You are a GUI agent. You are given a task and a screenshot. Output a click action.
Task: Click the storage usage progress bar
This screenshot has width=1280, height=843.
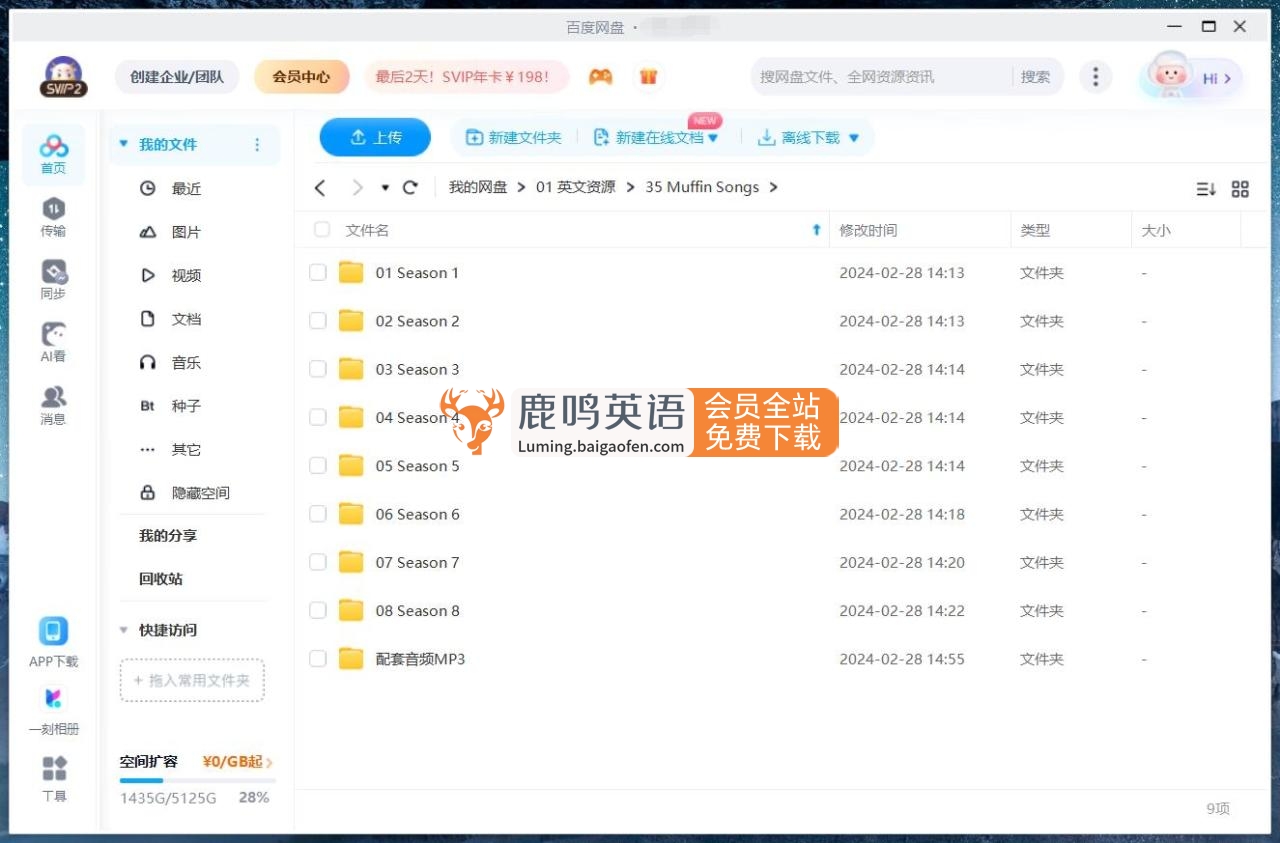(197, 780)
